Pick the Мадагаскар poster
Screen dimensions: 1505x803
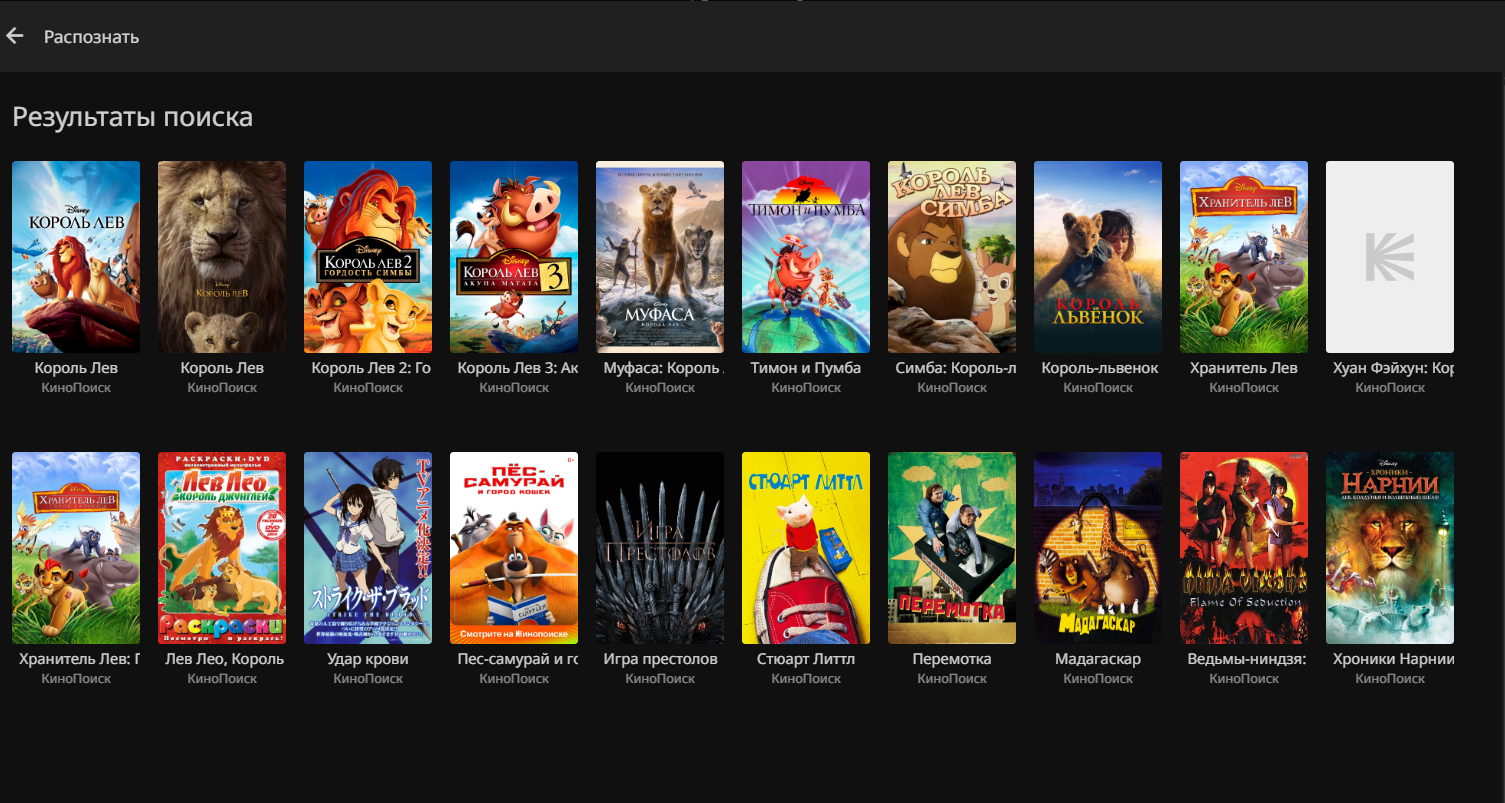pos(1098,548)
